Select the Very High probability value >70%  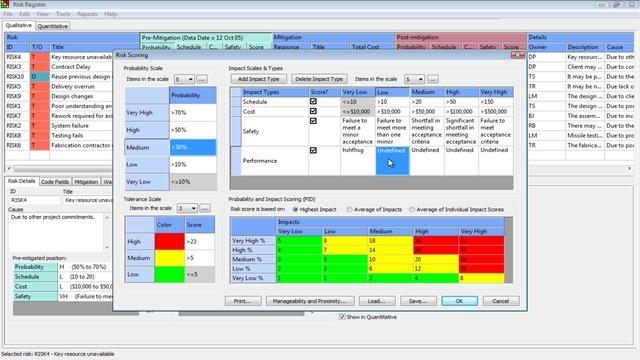coord(193,112)
